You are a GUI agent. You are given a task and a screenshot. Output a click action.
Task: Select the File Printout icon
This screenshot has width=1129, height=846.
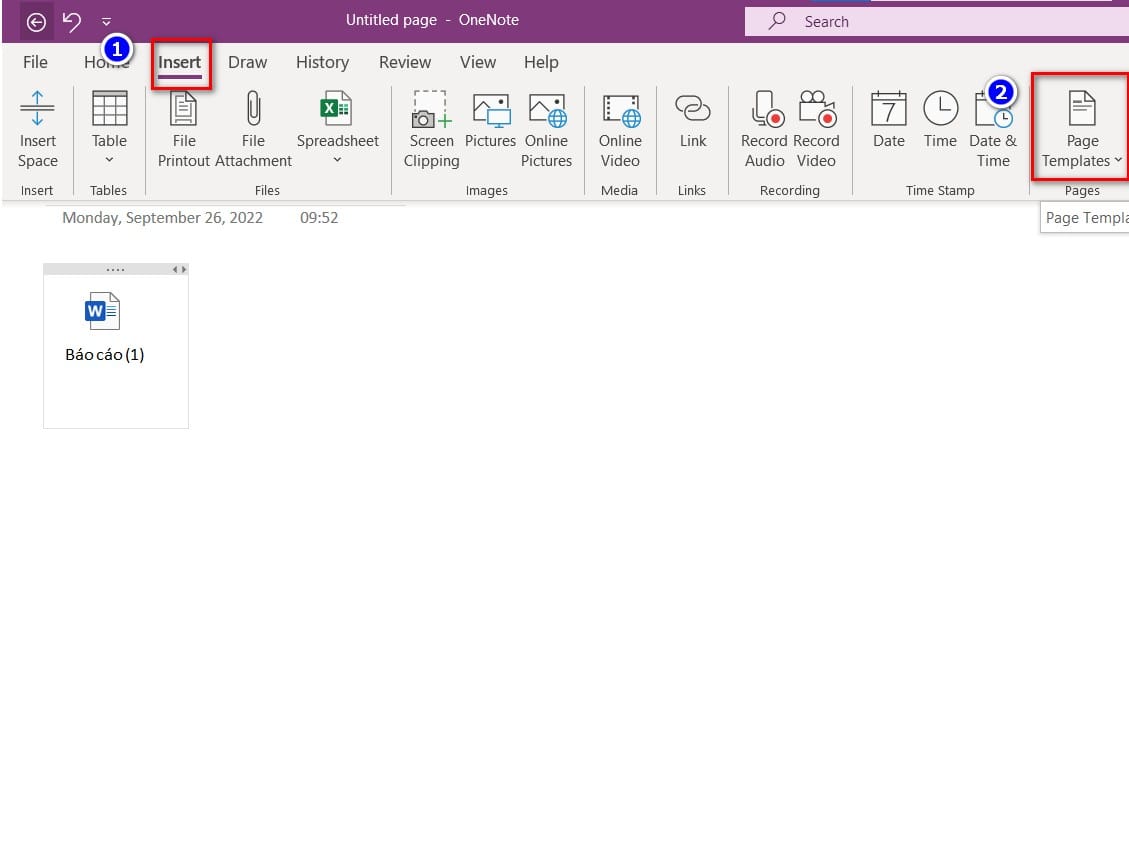184,110
